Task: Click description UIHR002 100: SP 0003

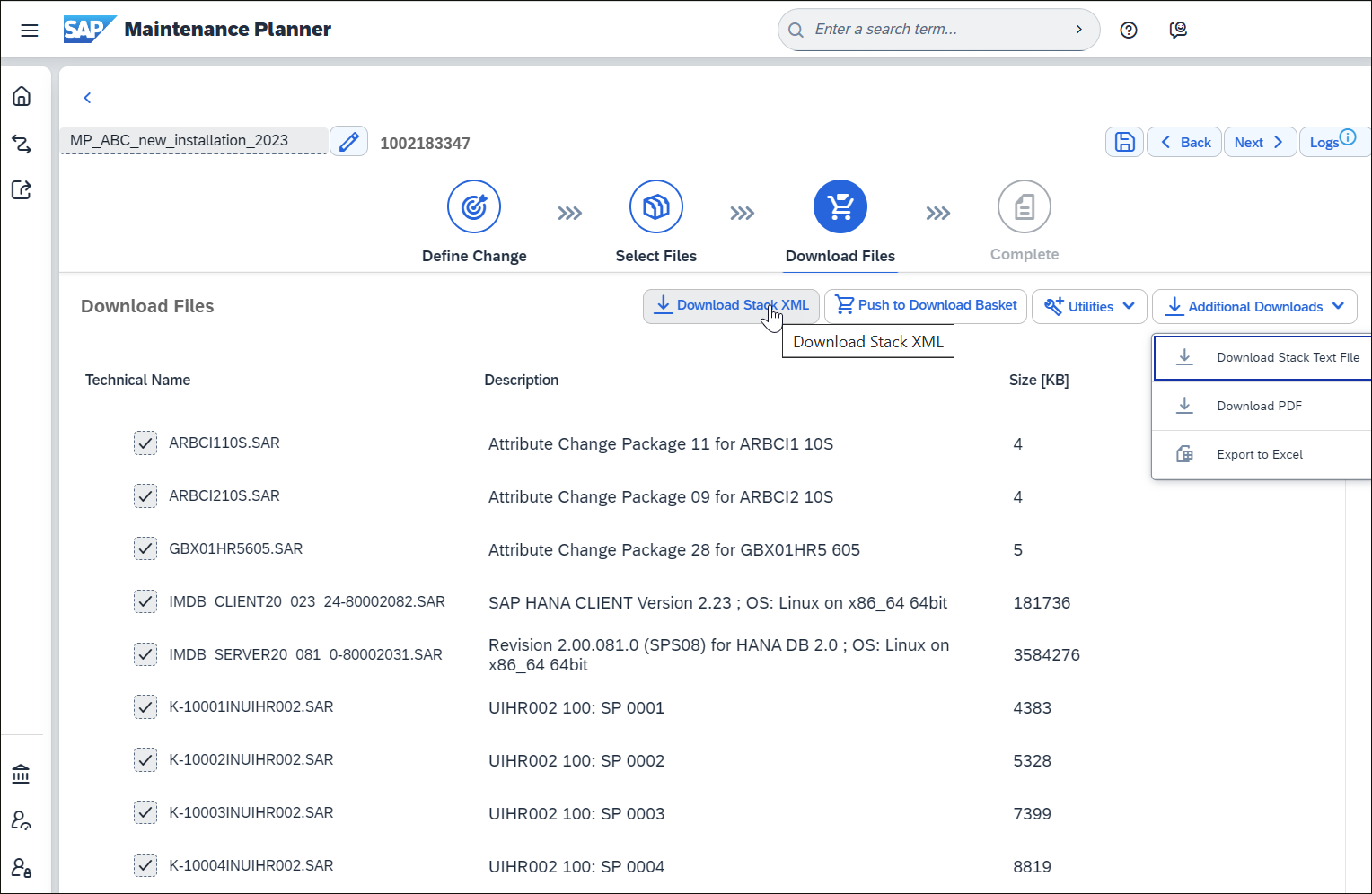Action: [576, 814]
